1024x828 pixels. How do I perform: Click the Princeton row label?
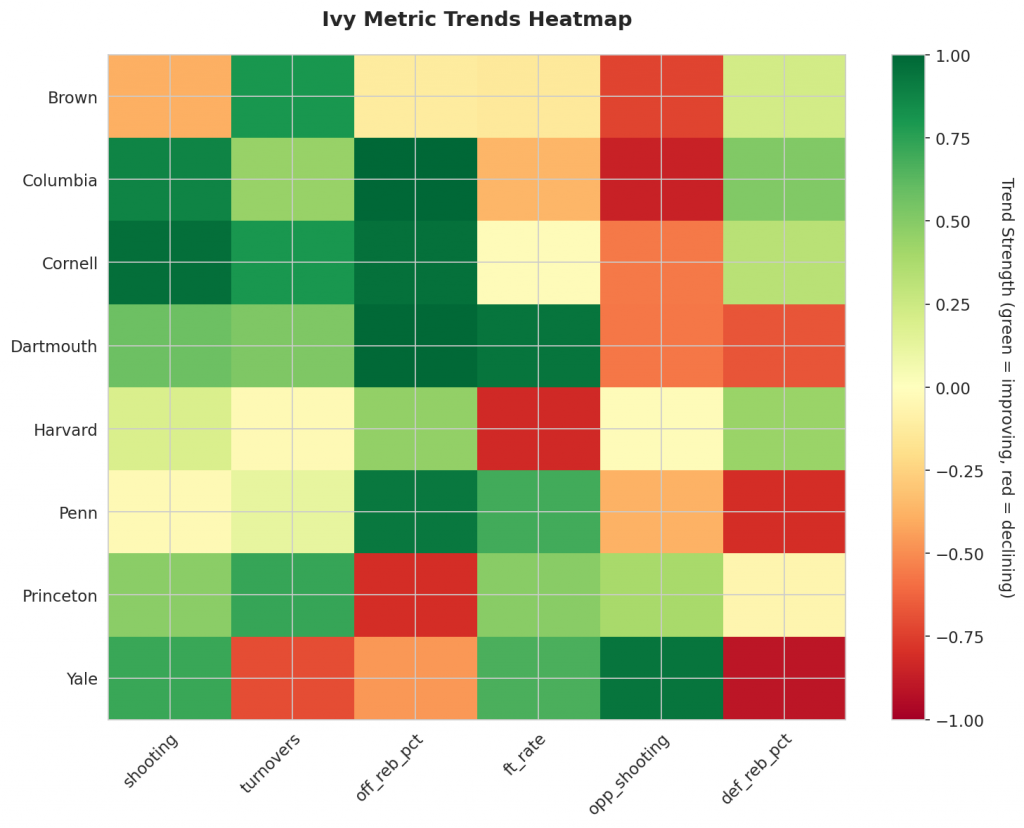click(x=62, y=596)
